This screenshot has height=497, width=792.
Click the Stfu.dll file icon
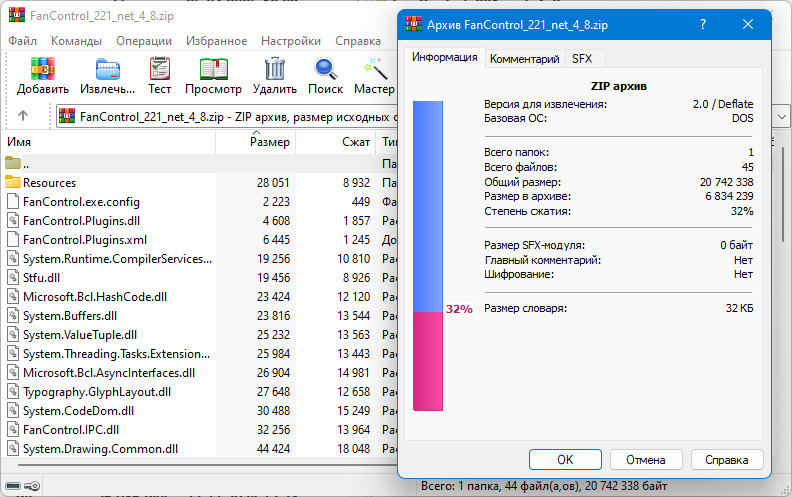point(13,277)
